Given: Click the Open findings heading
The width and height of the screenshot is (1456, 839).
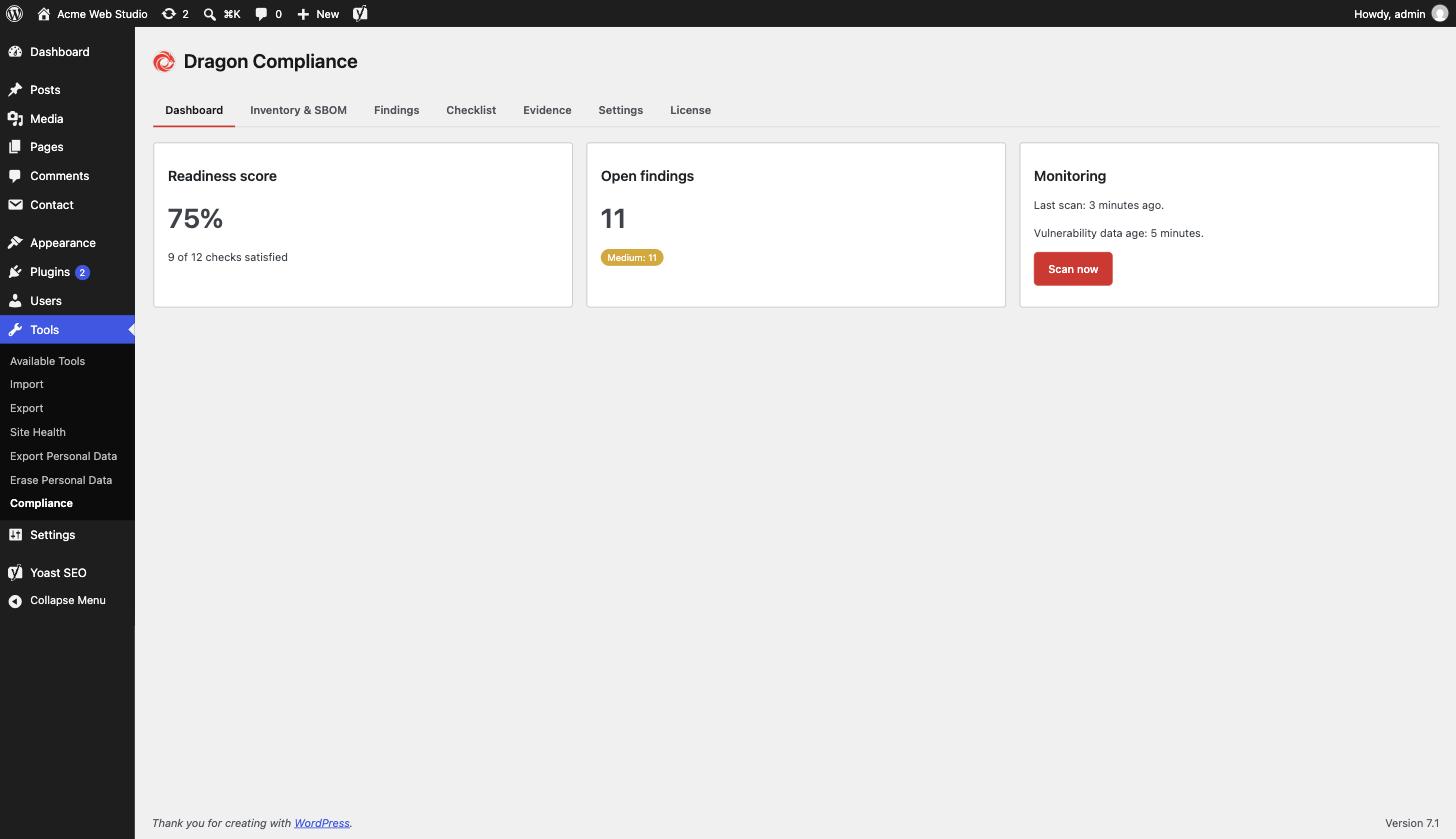Looking at the screenshot, I should pos(647,176).
